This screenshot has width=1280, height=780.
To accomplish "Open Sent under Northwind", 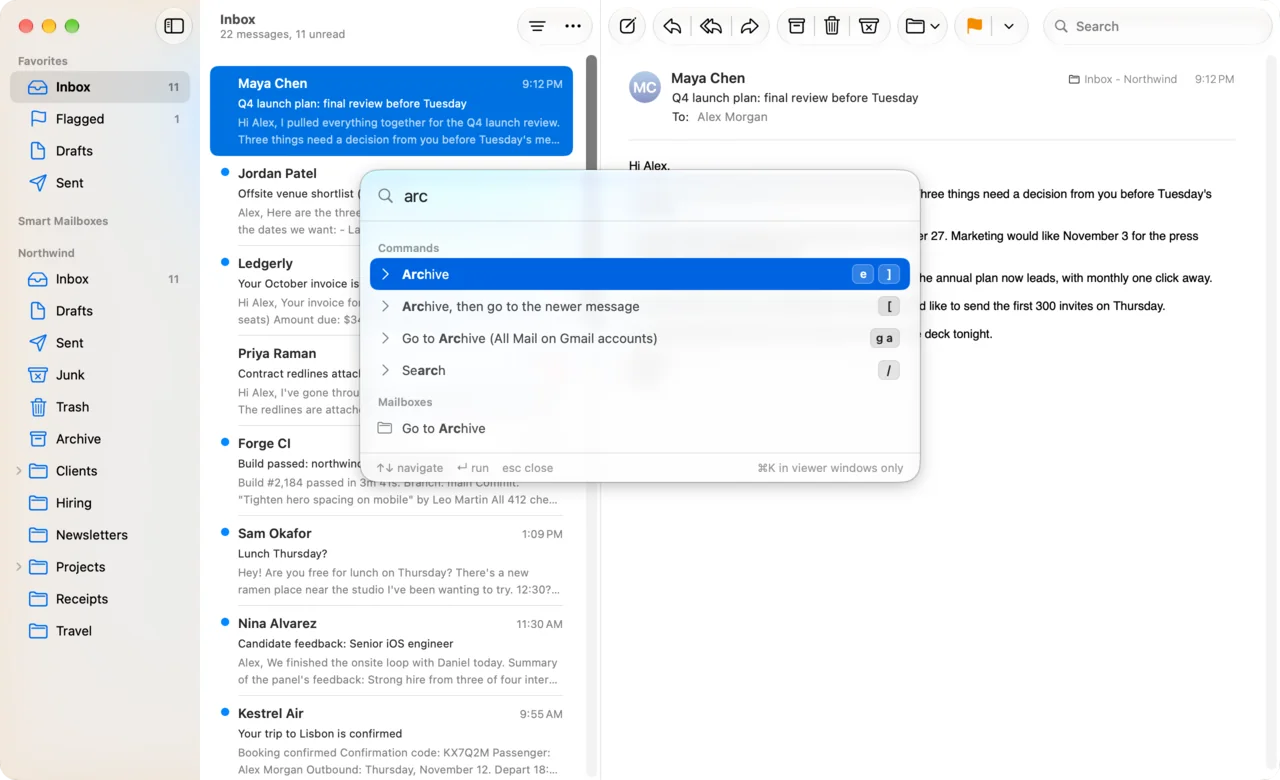I will pyautogui.click(x=100, y=343).
